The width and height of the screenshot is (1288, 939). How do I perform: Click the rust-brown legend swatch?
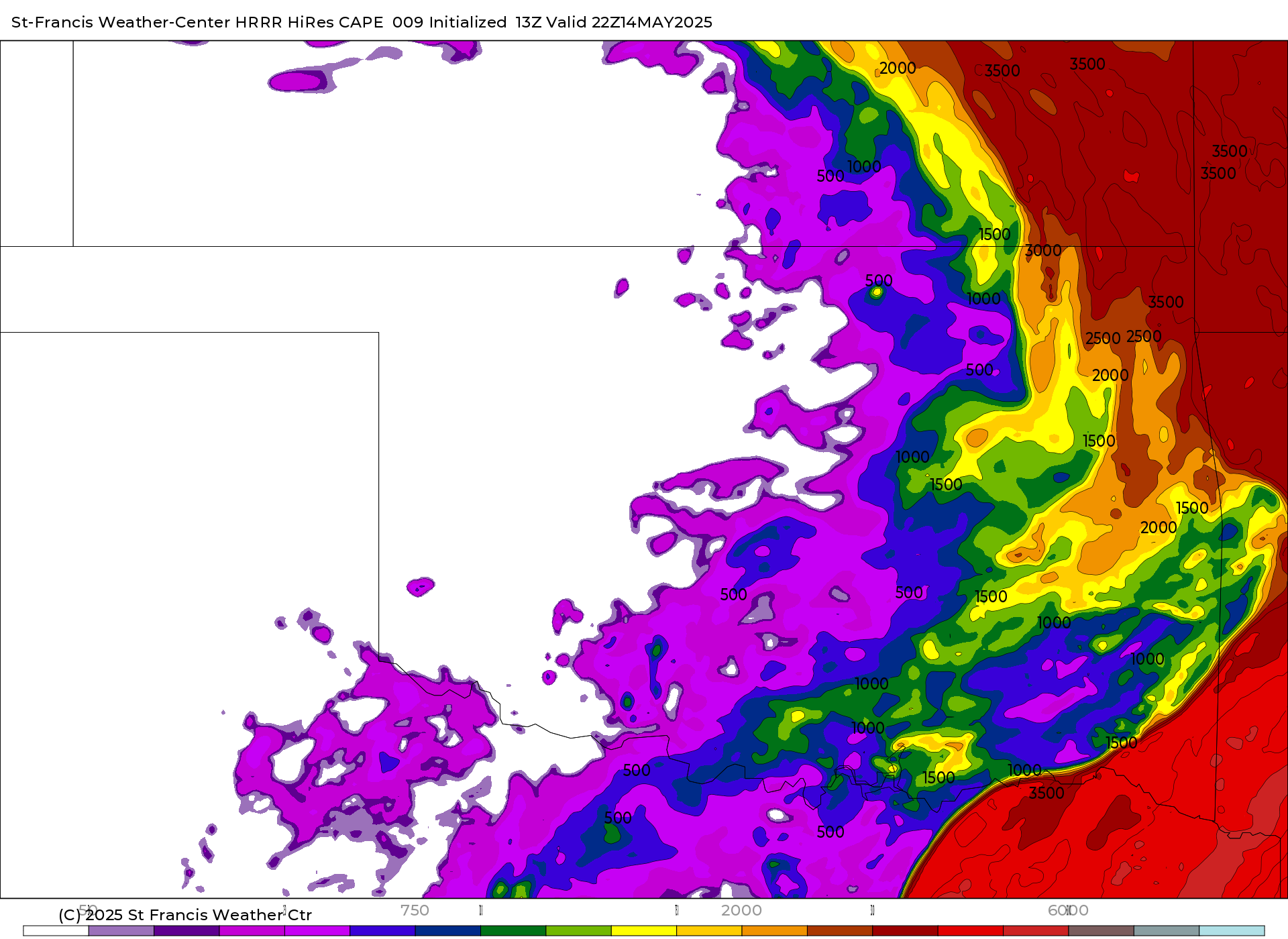click(x=840, y=931)
